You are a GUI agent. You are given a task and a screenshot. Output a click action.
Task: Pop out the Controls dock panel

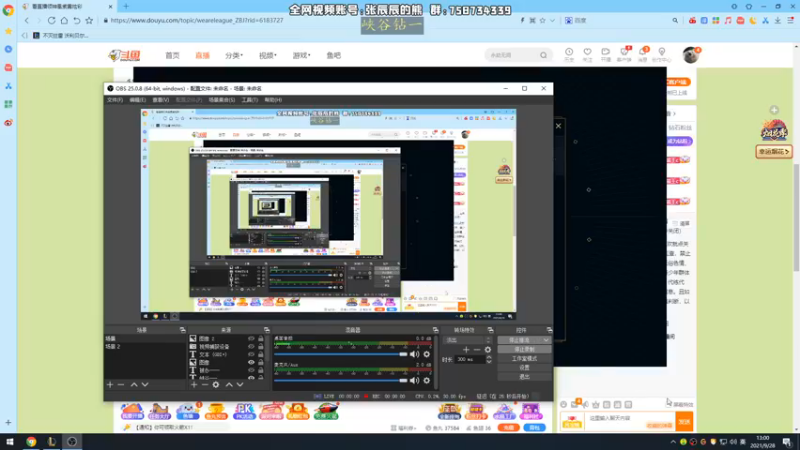tap(549, 330)
